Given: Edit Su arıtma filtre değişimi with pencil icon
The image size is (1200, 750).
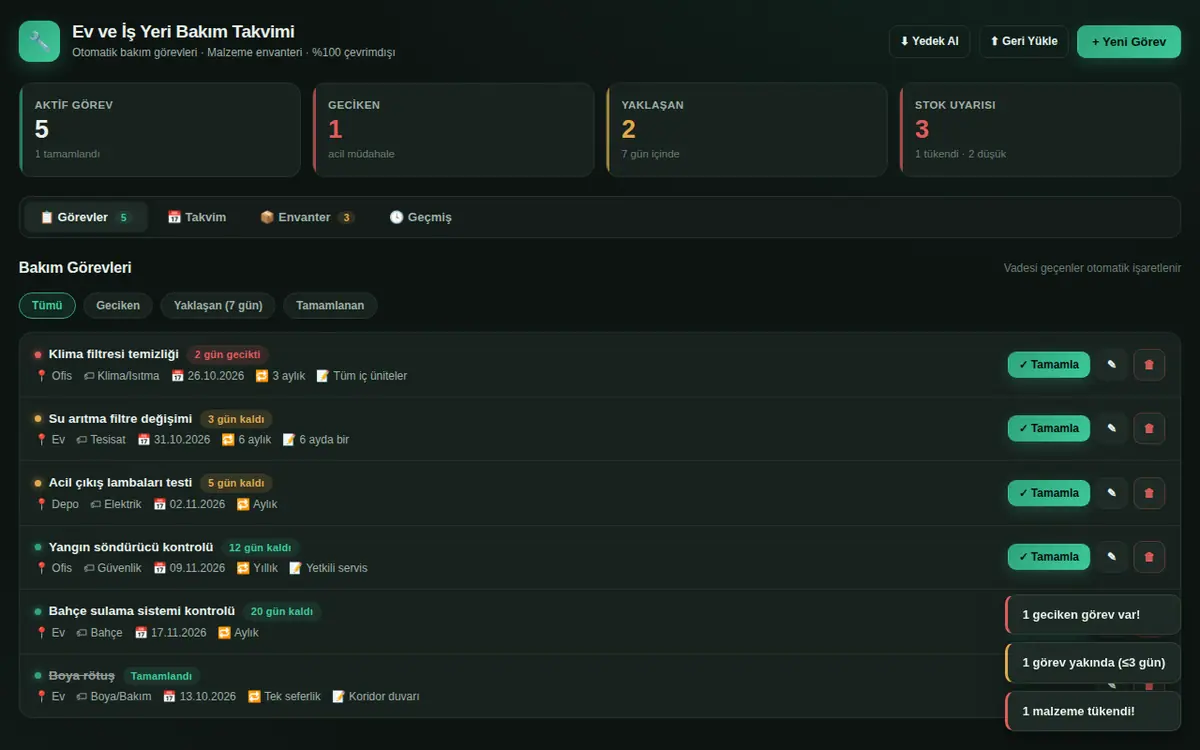Looking at the screenshot, I should click(1111, 429).
